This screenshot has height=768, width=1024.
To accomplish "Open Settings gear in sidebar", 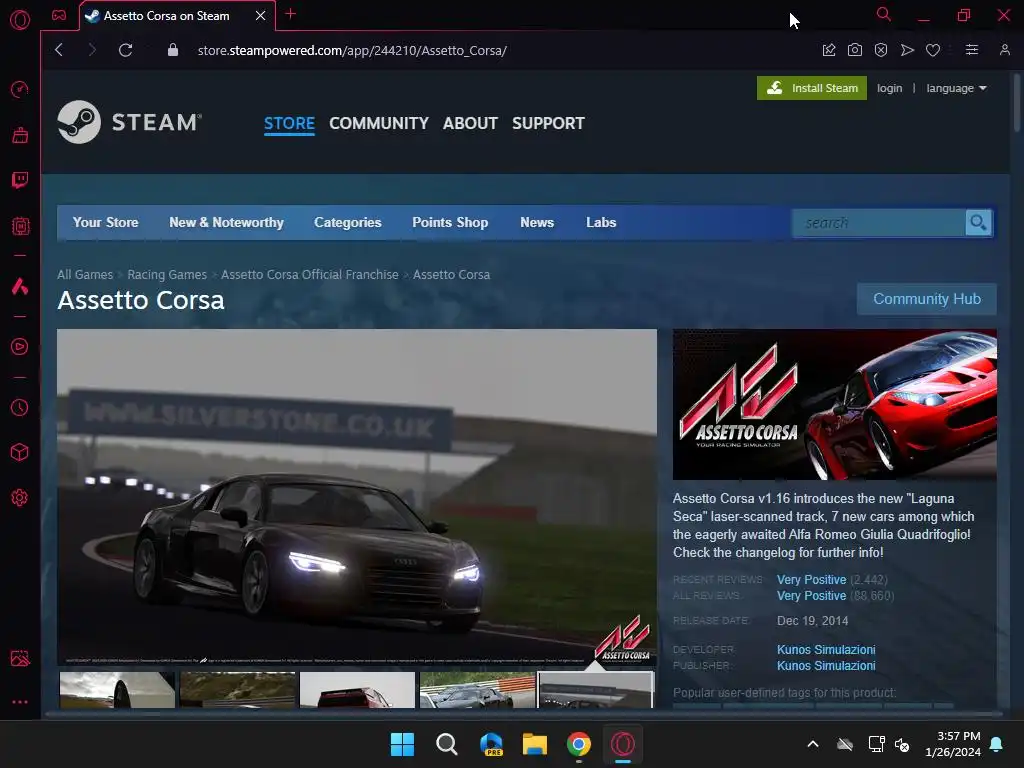I will coord(20,498).
